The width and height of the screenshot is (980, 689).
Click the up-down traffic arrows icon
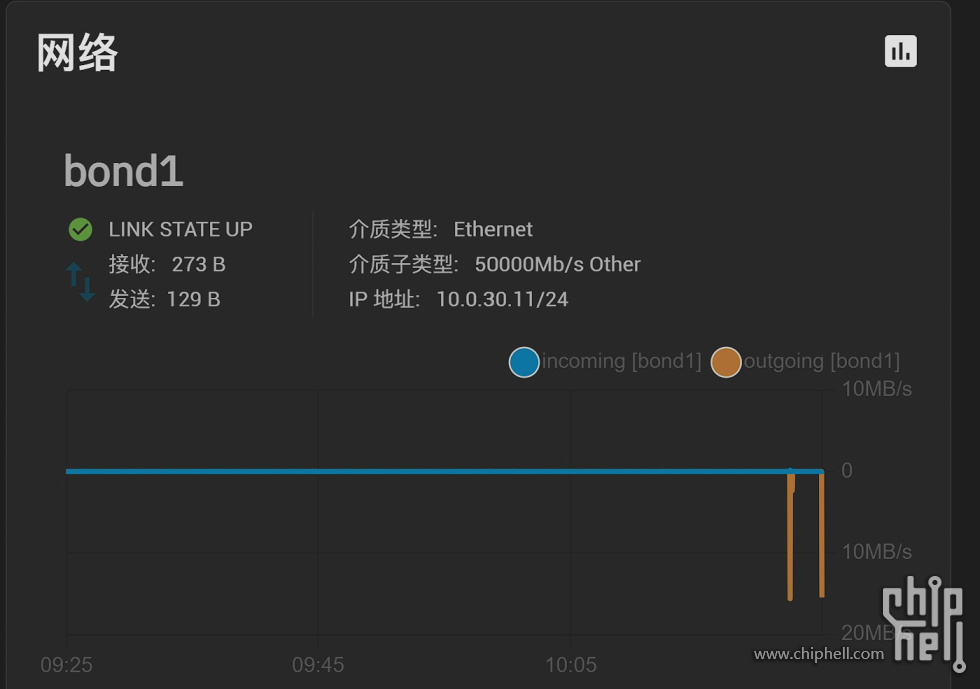coord(80,282)
